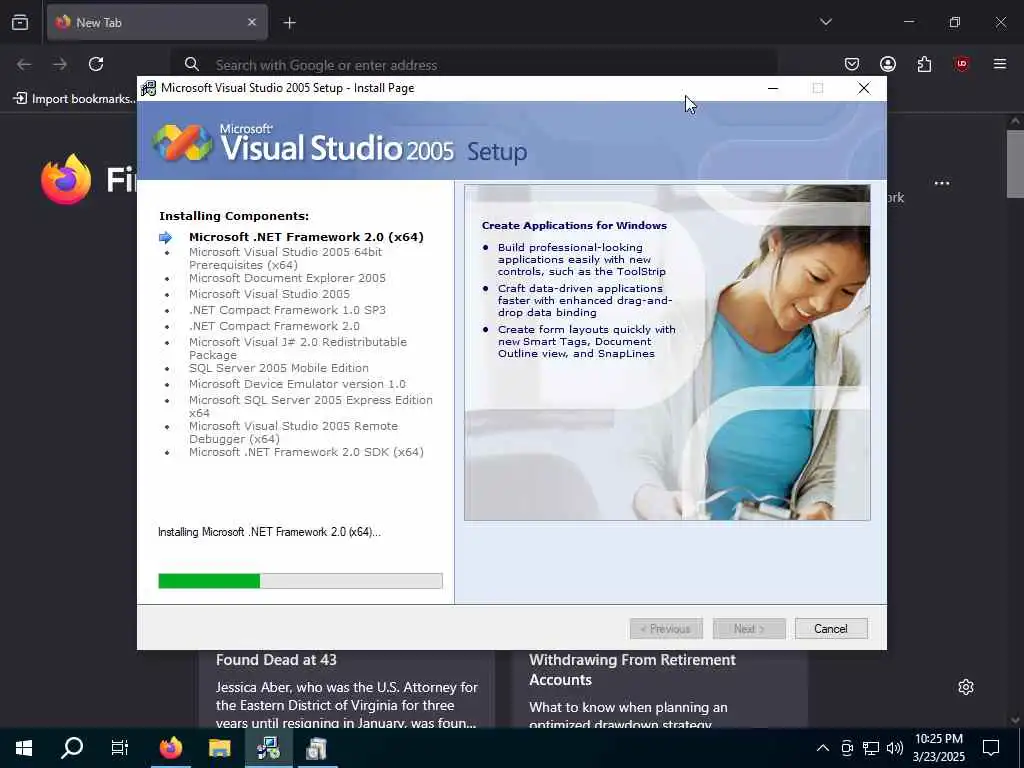Open the Firefox hamburger application menu

(x=999, y=64)
